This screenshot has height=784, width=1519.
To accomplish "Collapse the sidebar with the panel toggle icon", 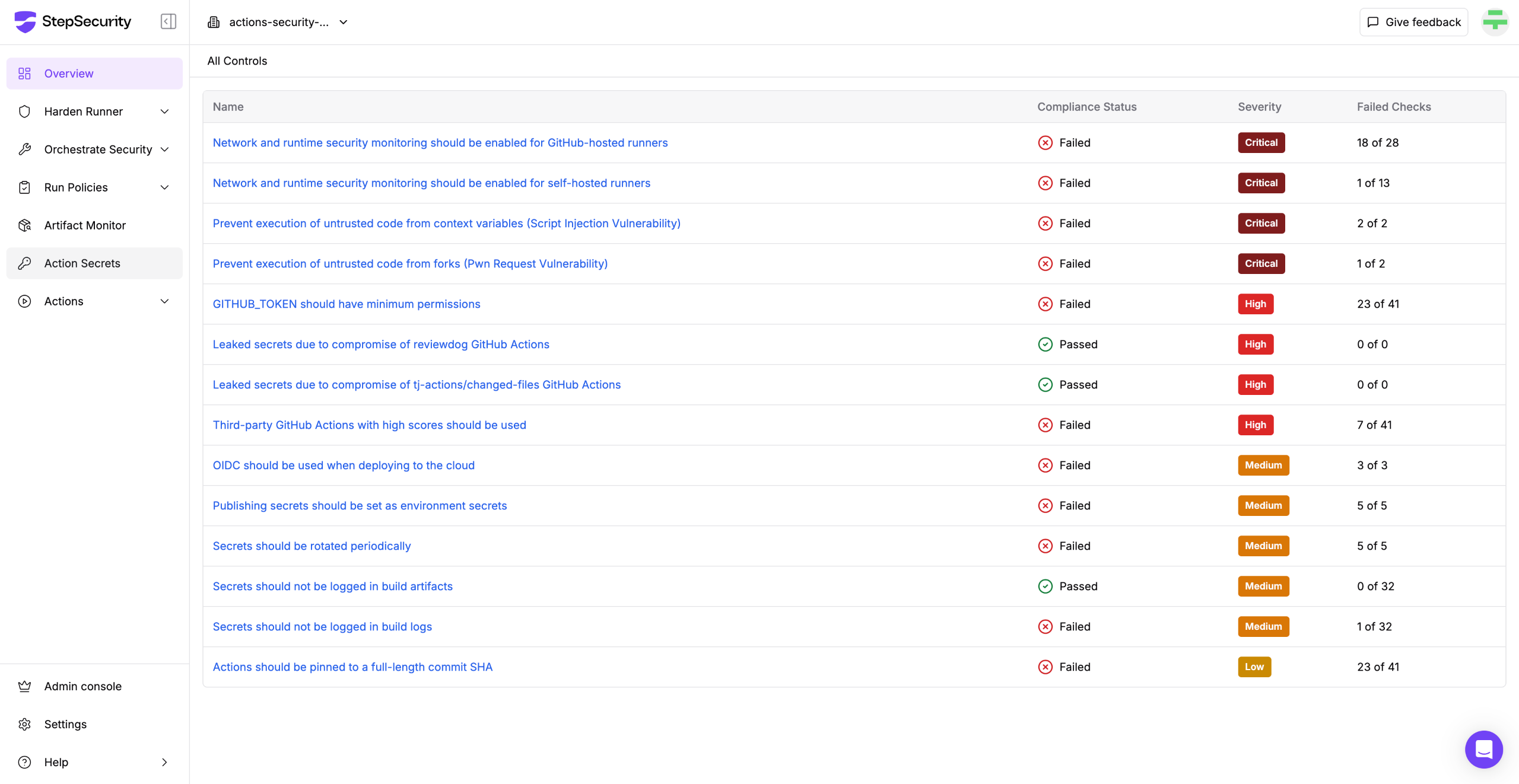I will (x=169, y=21).
